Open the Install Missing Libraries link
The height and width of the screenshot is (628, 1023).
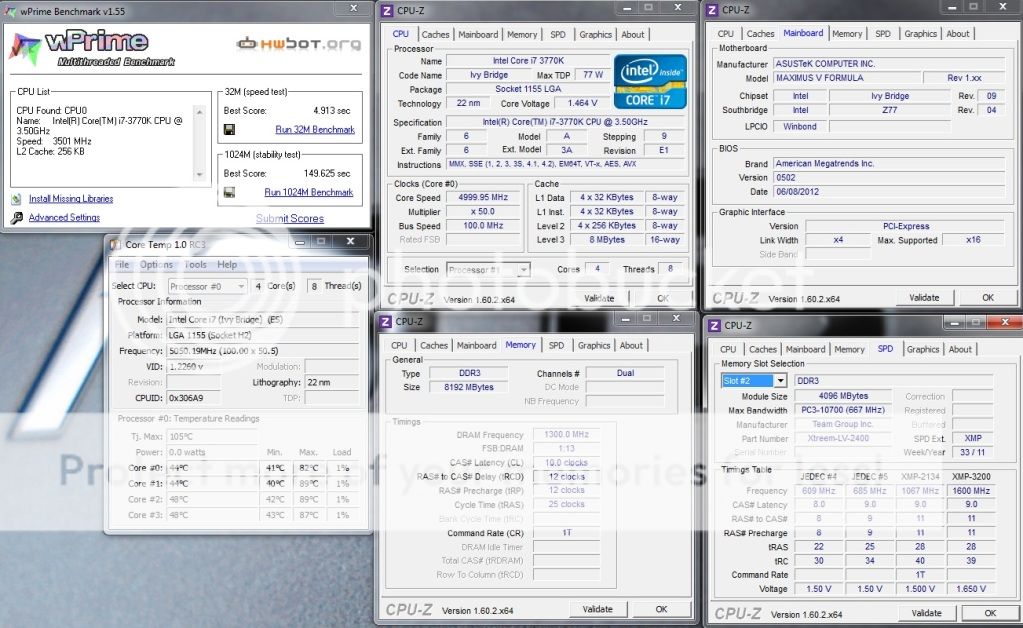click(71, 199)
